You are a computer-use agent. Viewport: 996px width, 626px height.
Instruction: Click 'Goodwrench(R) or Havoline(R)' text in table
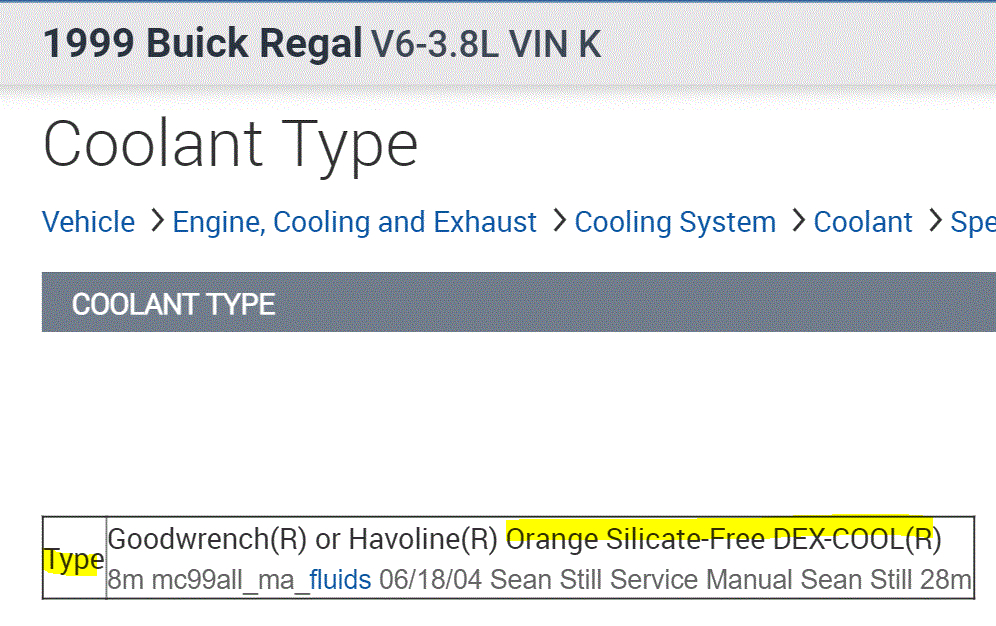(x=302, y=540)
